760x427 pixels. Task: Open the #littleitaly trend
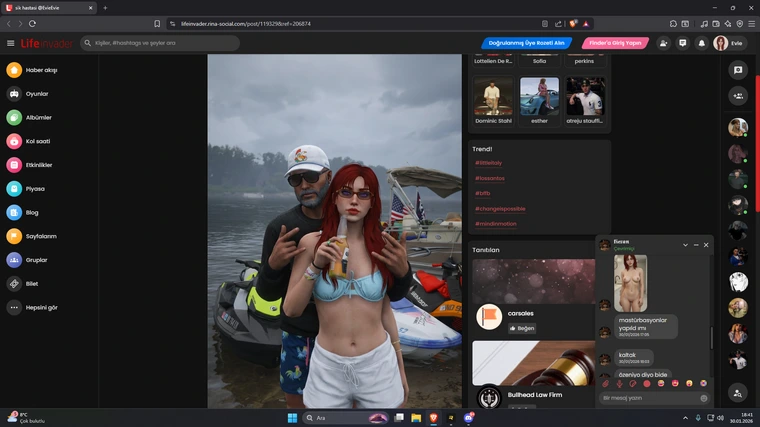coord(489,163)
